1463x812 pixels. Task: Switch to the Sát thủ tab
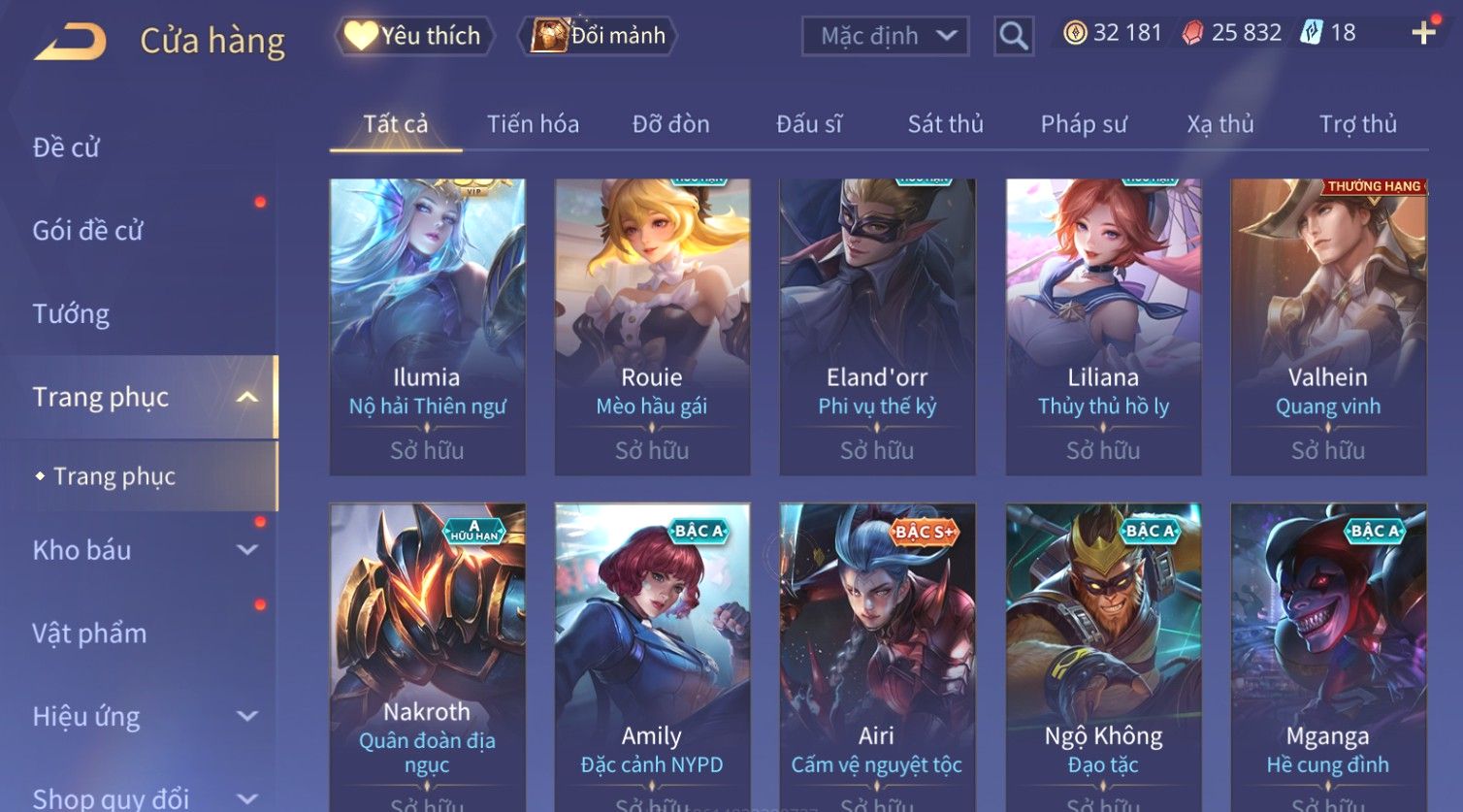[945, 124]
